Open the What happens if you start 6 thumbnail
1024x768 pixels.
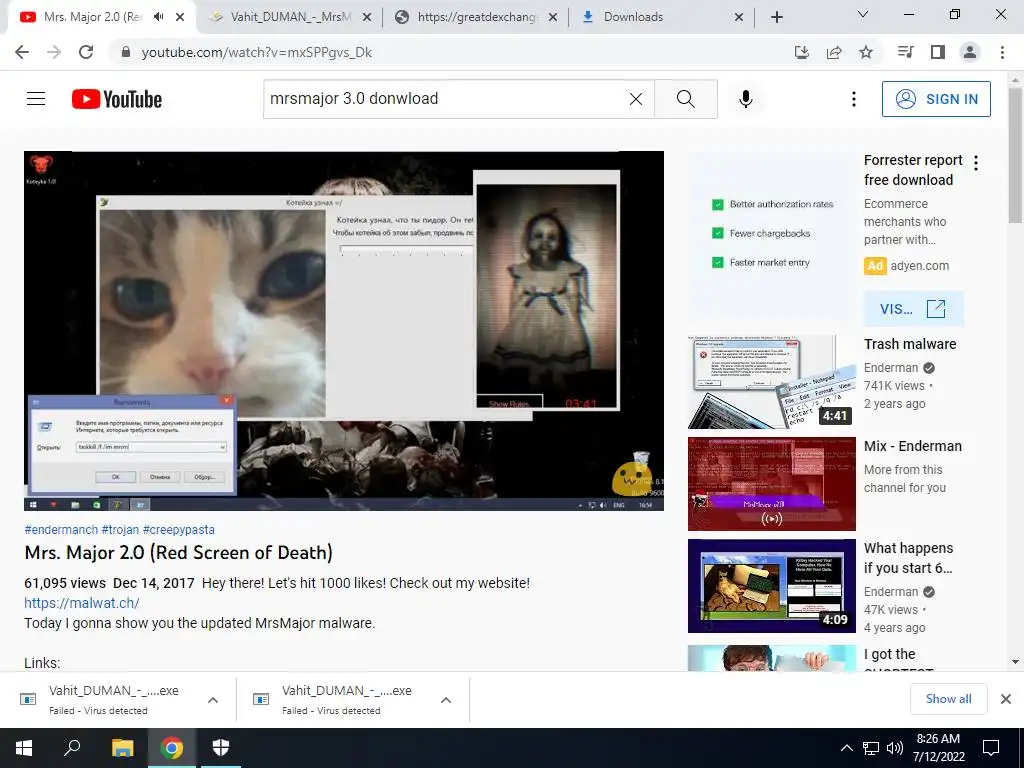771,586
